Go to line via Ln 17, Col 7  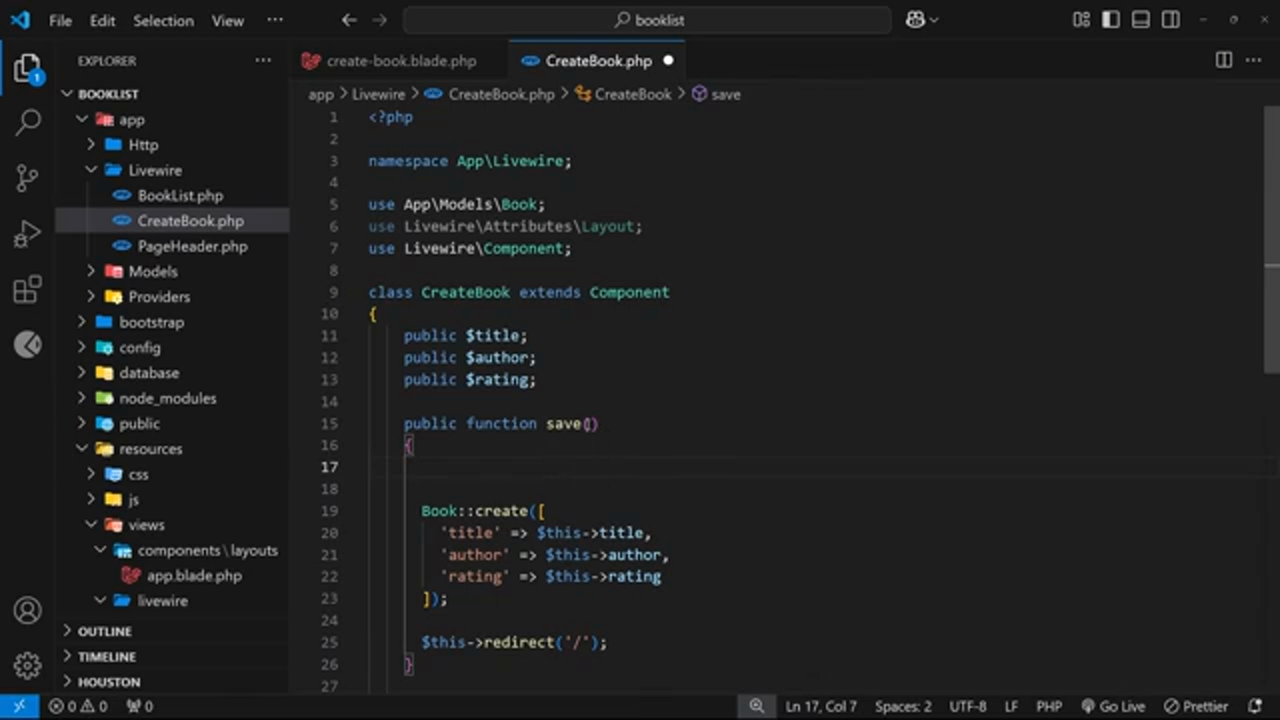point(821,706)
